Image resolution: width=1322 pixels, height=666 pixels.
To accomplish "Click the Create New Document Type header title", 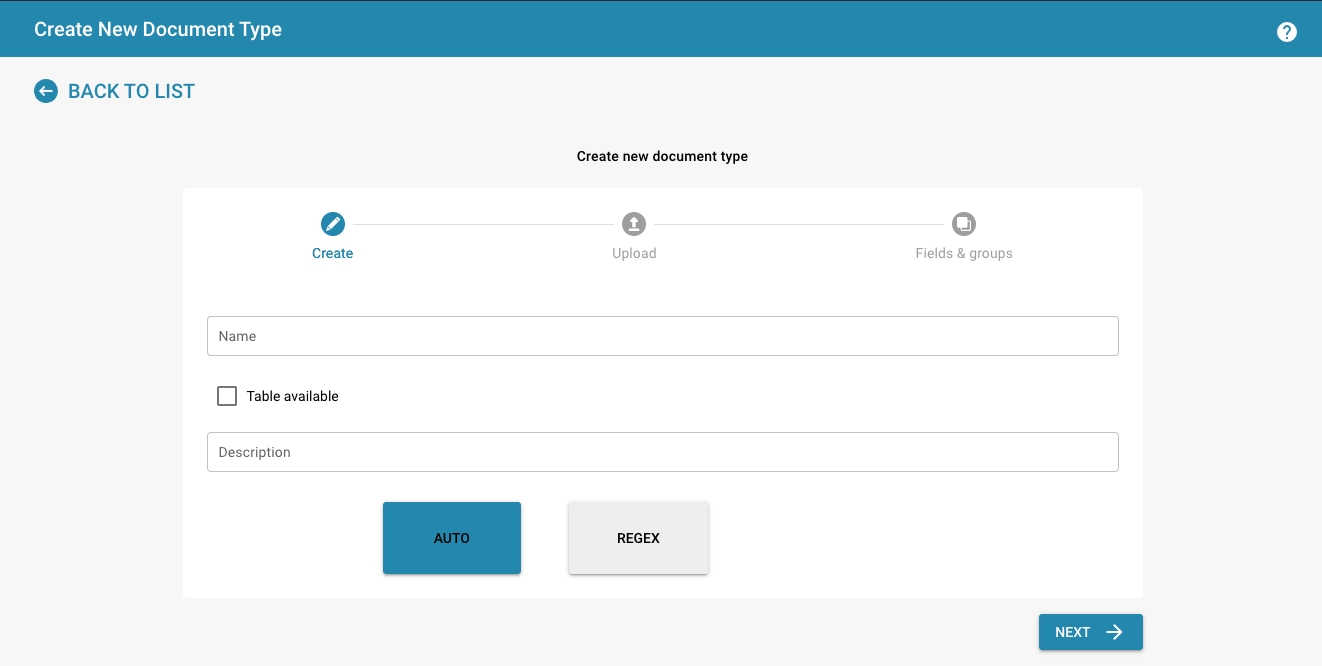I will point(158,29).
